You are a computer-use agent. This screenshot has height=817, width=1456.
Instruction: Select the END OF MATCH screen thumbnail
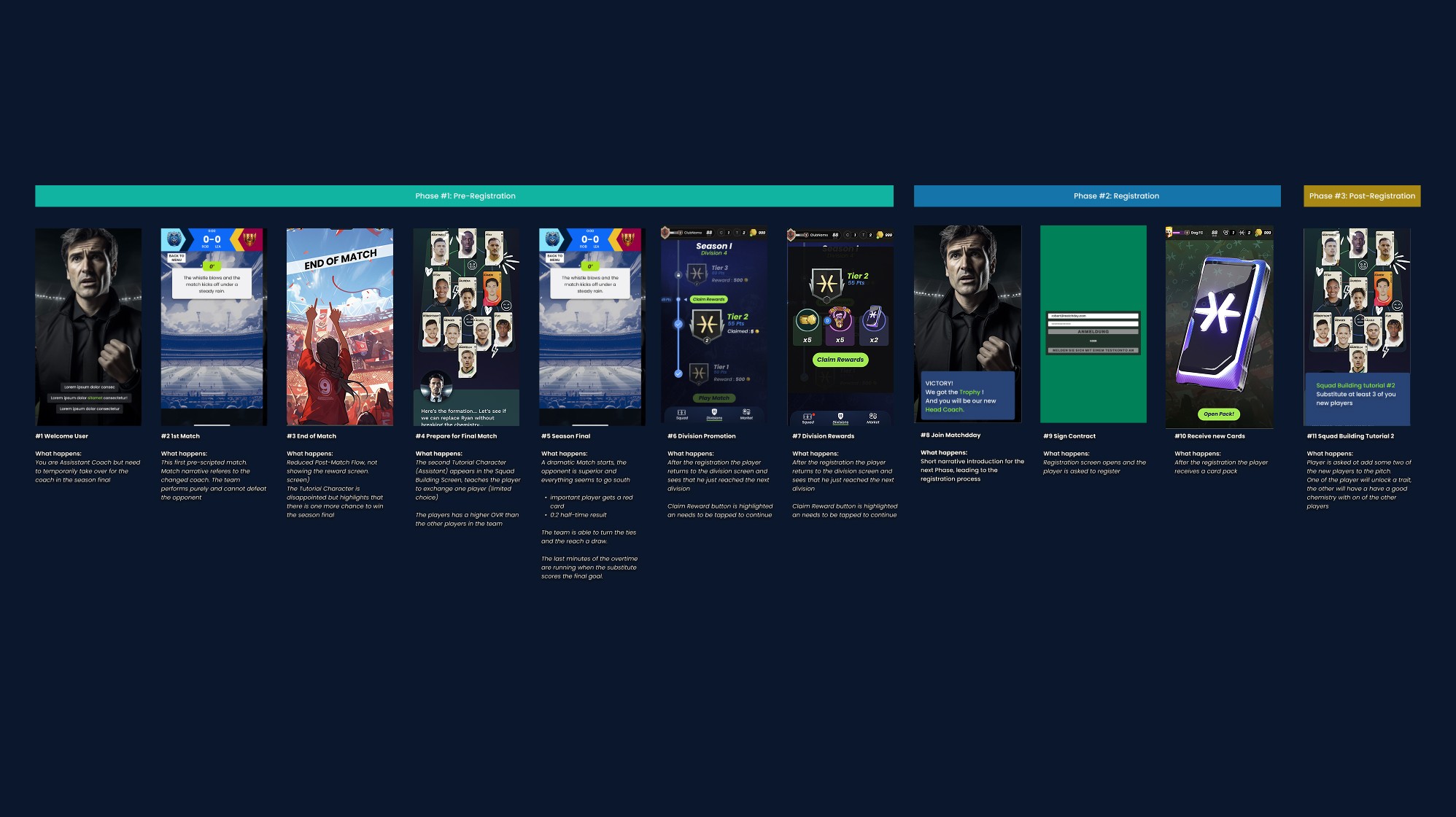click(x=339, y=327)
